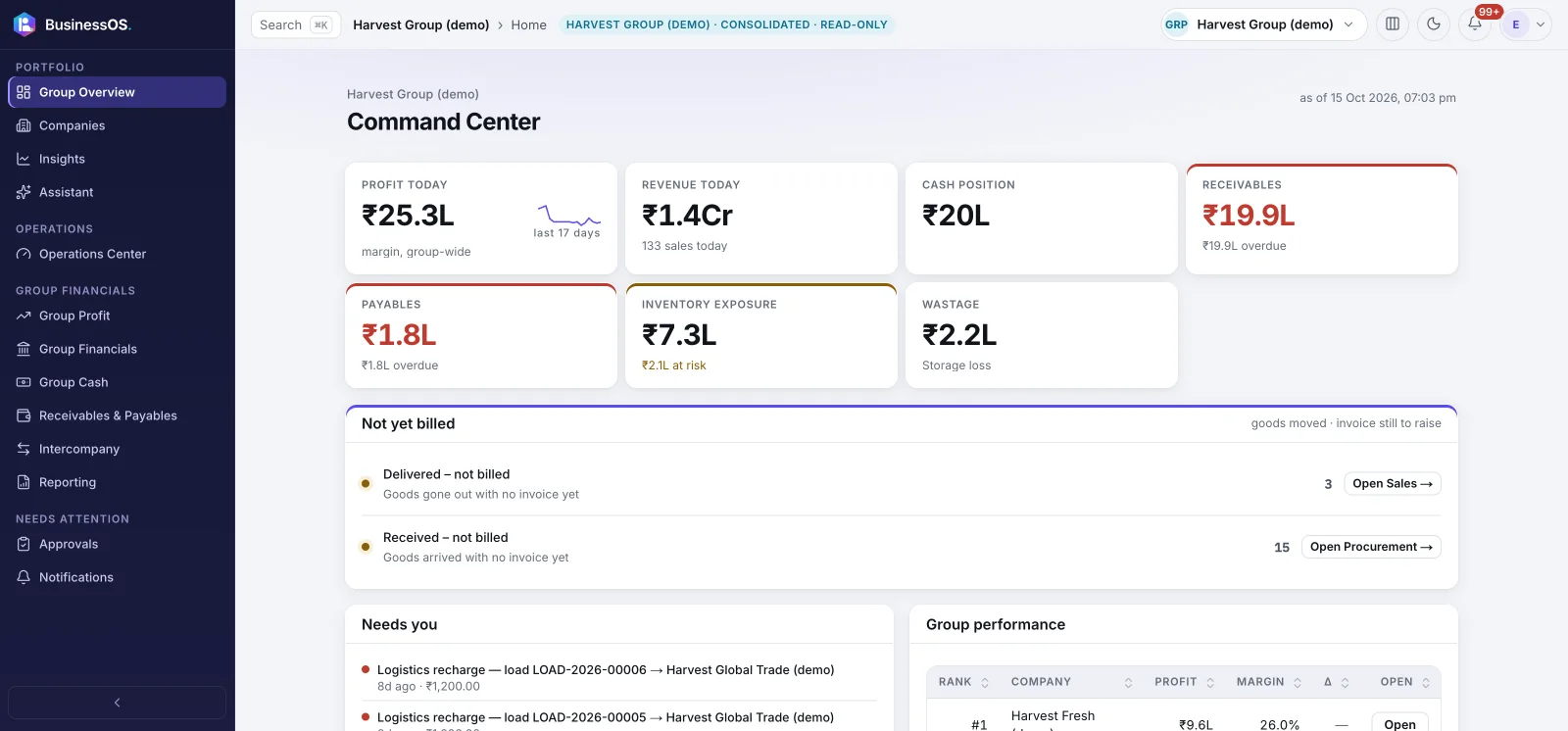The height and width of the screenshot is (731, 1568).
Task: Click Harvest Group (demo) breadcrumb
Action: click(x=420, y=24)
